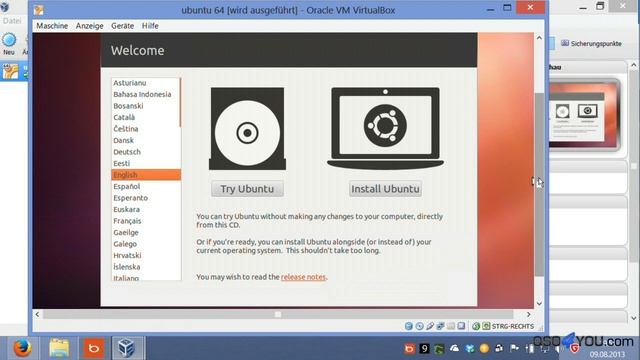Viewport: 640px width, 360px height.
Task: Select Bosanski language
Action: pos(145,106)
